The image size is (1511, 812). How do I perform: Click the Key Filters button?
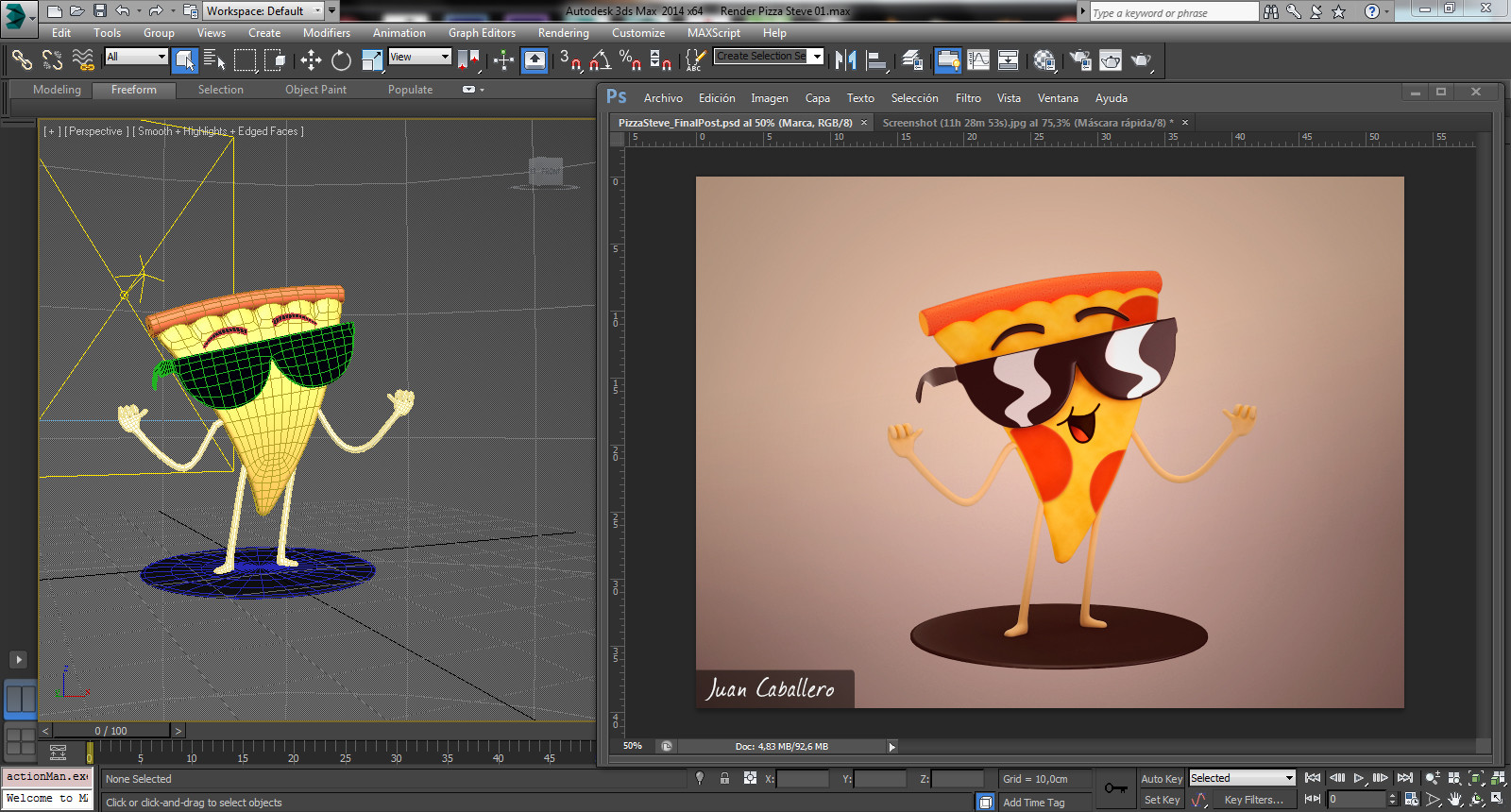1253,800
